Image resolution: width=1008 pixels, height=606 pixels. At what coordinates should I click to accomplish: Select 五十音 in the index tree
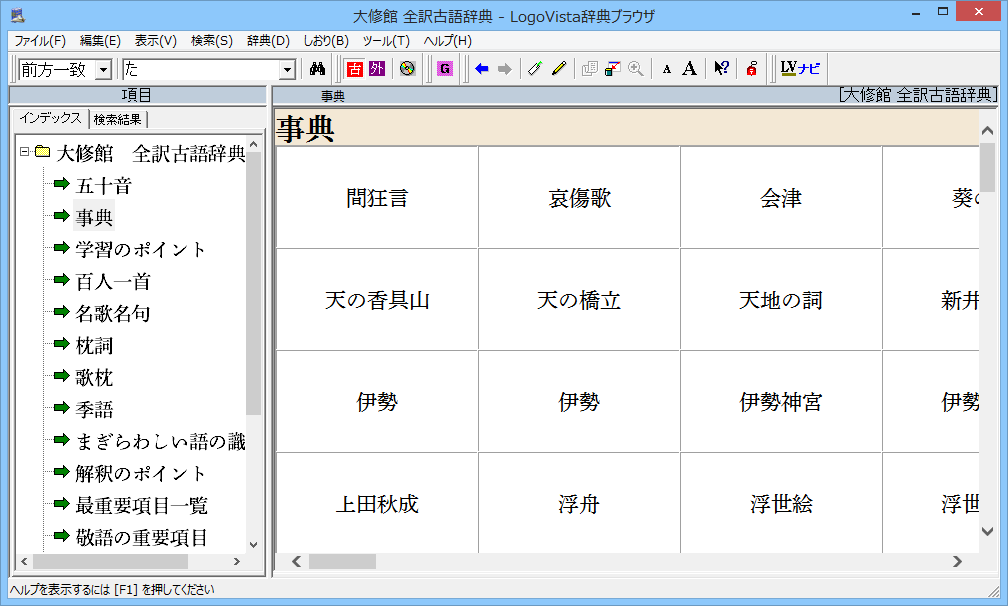point(104,186)
